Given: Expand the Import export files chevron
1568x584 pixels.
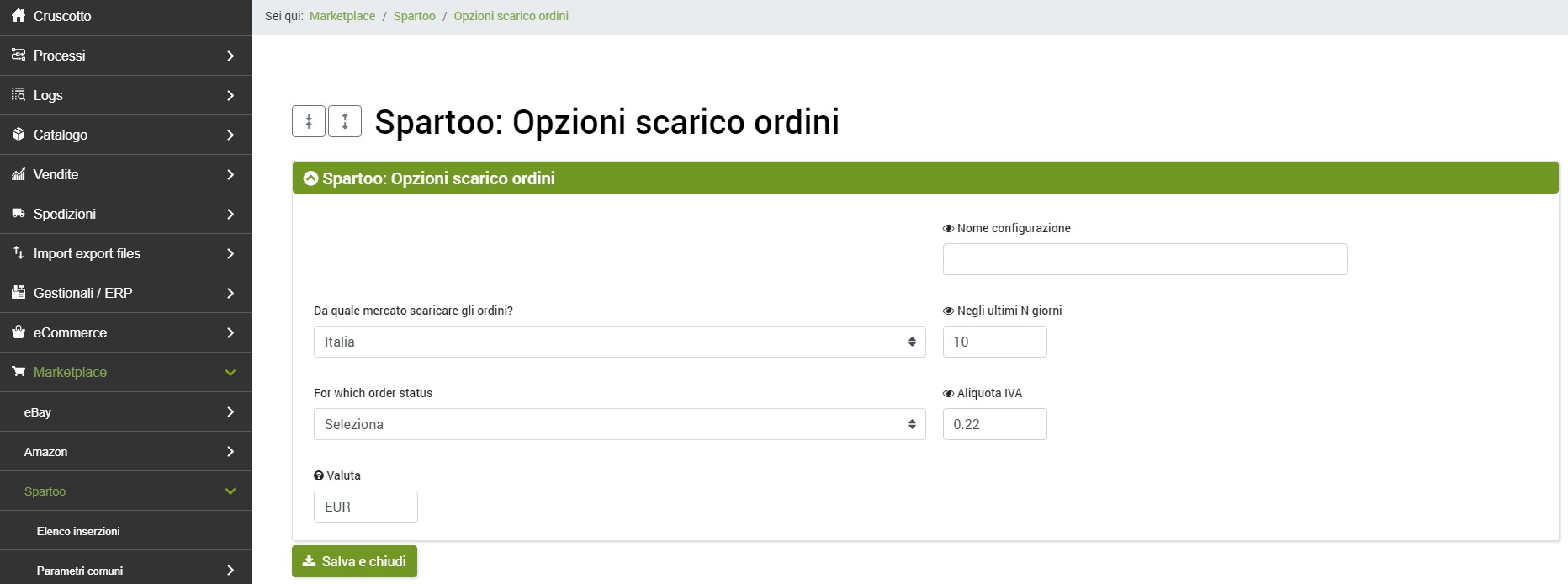Looking at the screenshot, I should 230,253.
